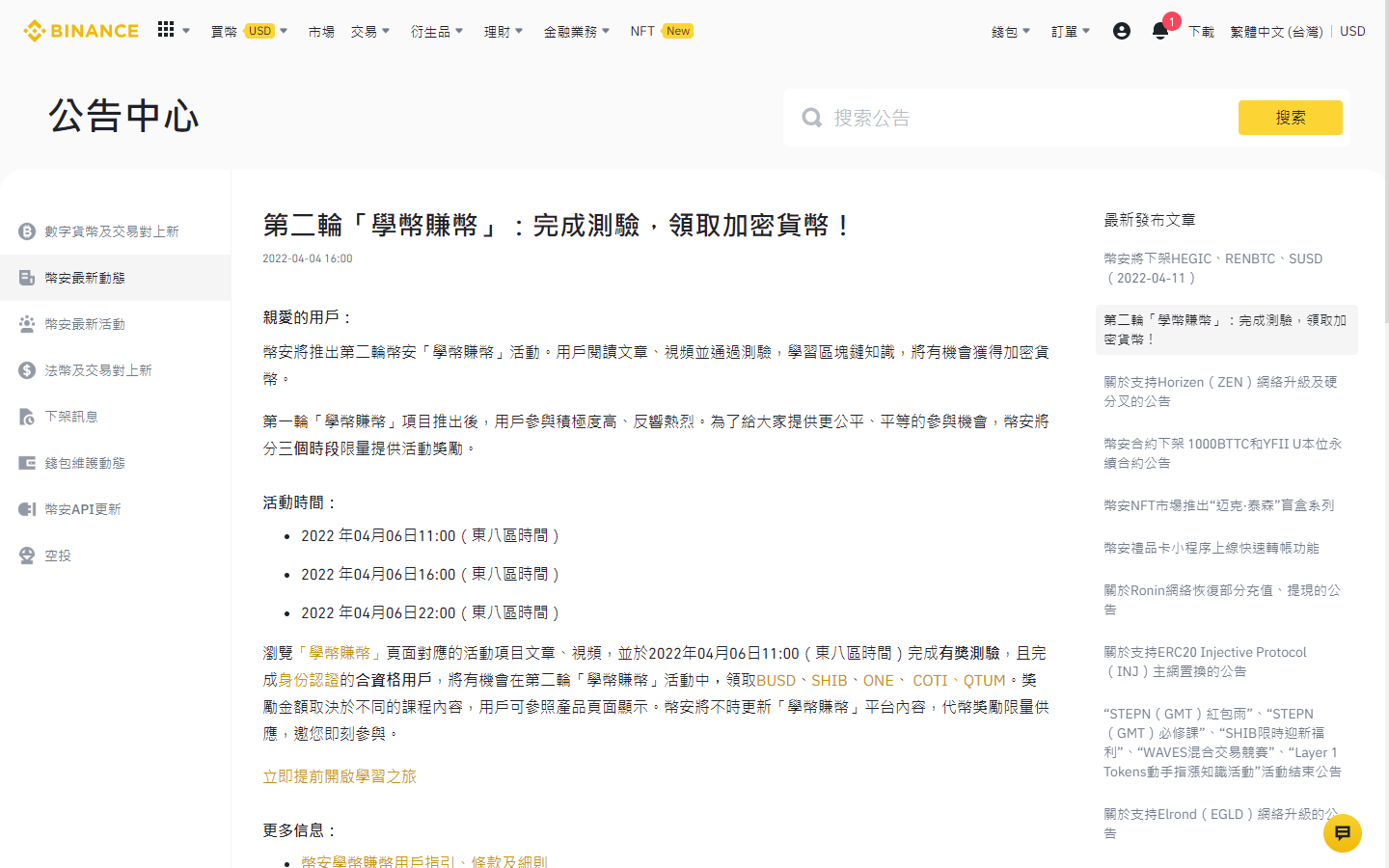Open the user account profile icon

tap(1122, 31)
